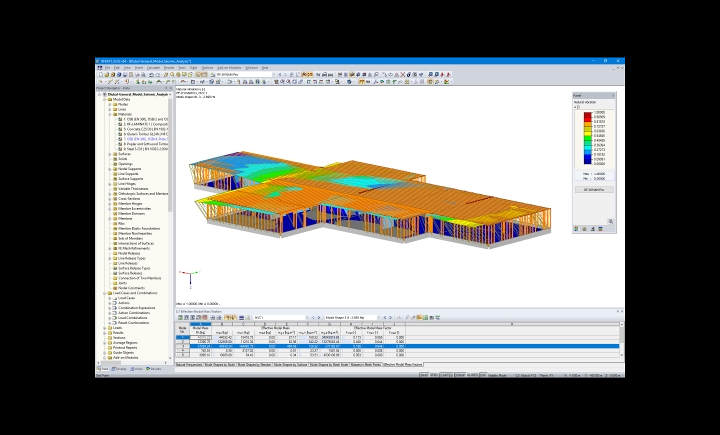Open the RF-DYNAM Pro load case dropdown
This screenshot has width=720, height=435.
click(x=274, y=74)
